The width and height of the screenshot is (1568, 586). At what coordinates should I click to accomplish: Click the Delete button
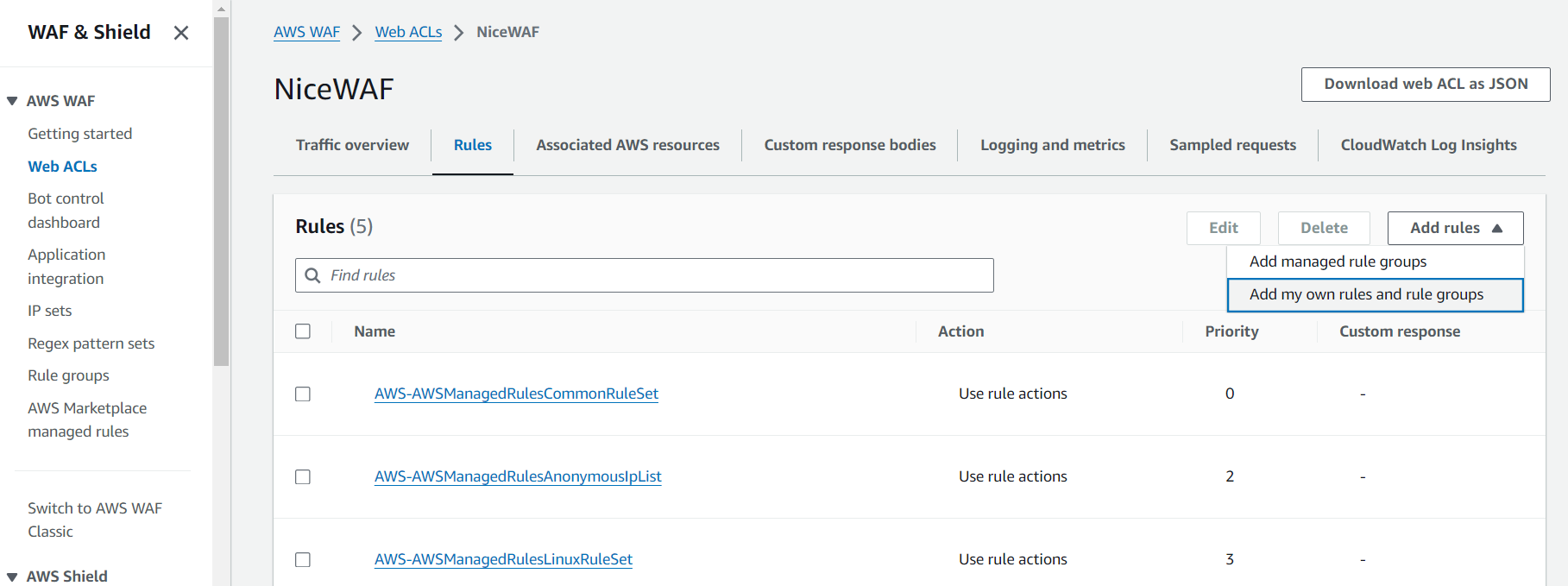click(1324, 228)
